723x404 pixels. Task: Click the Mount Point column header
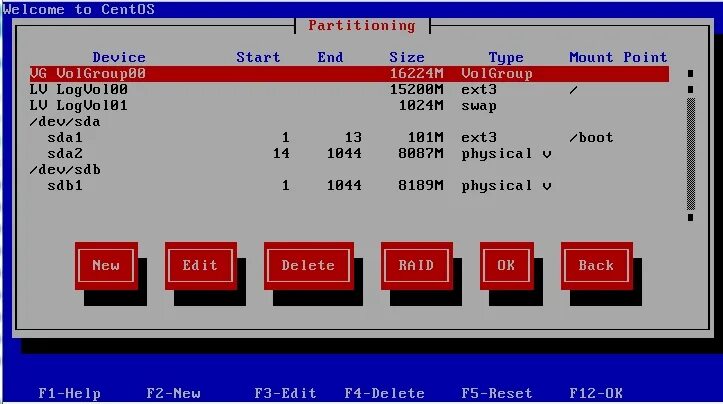coord(618,57)
